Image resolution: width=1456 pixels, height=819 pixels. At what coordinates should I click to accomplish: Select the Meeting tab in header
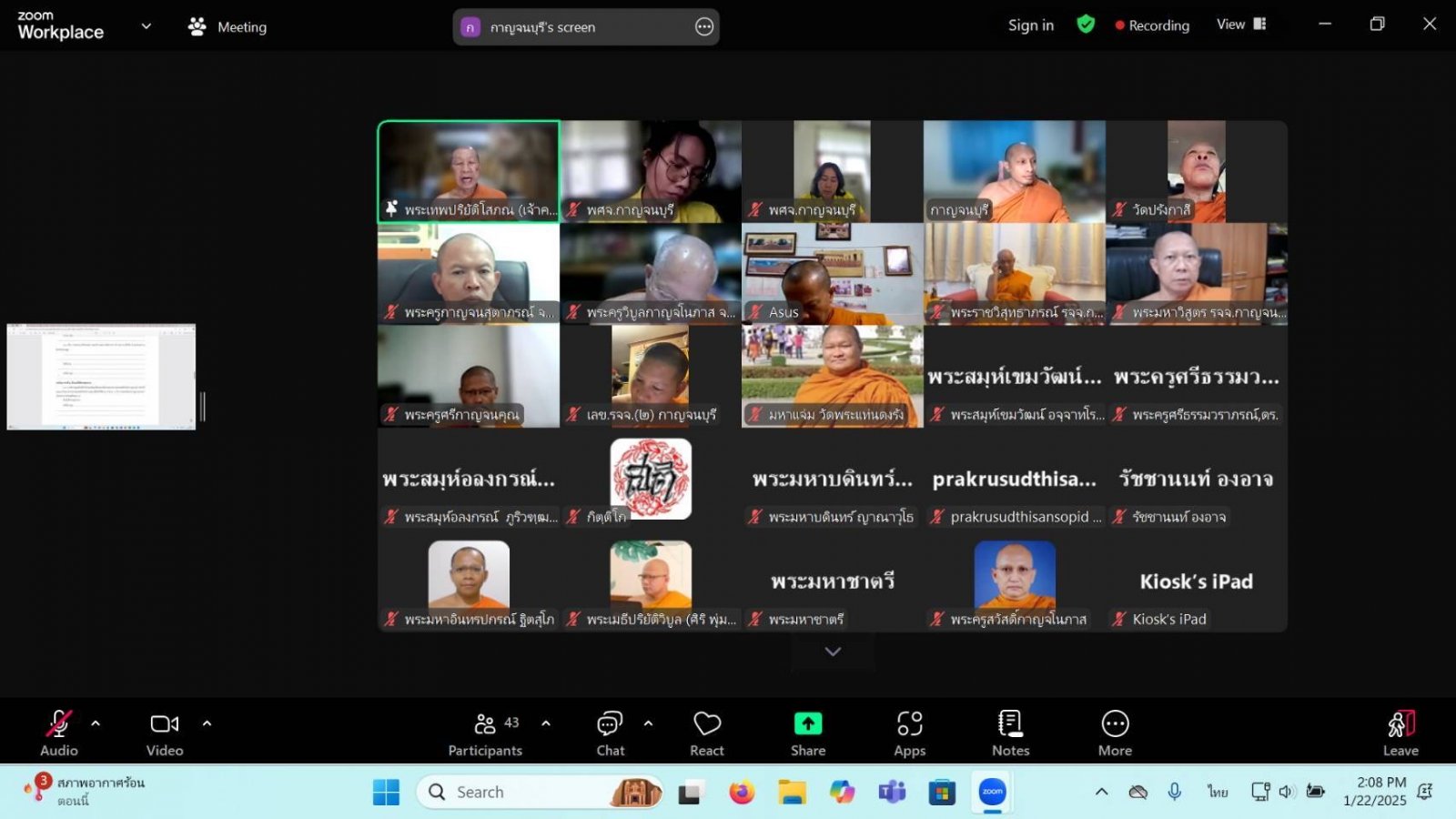(227, 26)
